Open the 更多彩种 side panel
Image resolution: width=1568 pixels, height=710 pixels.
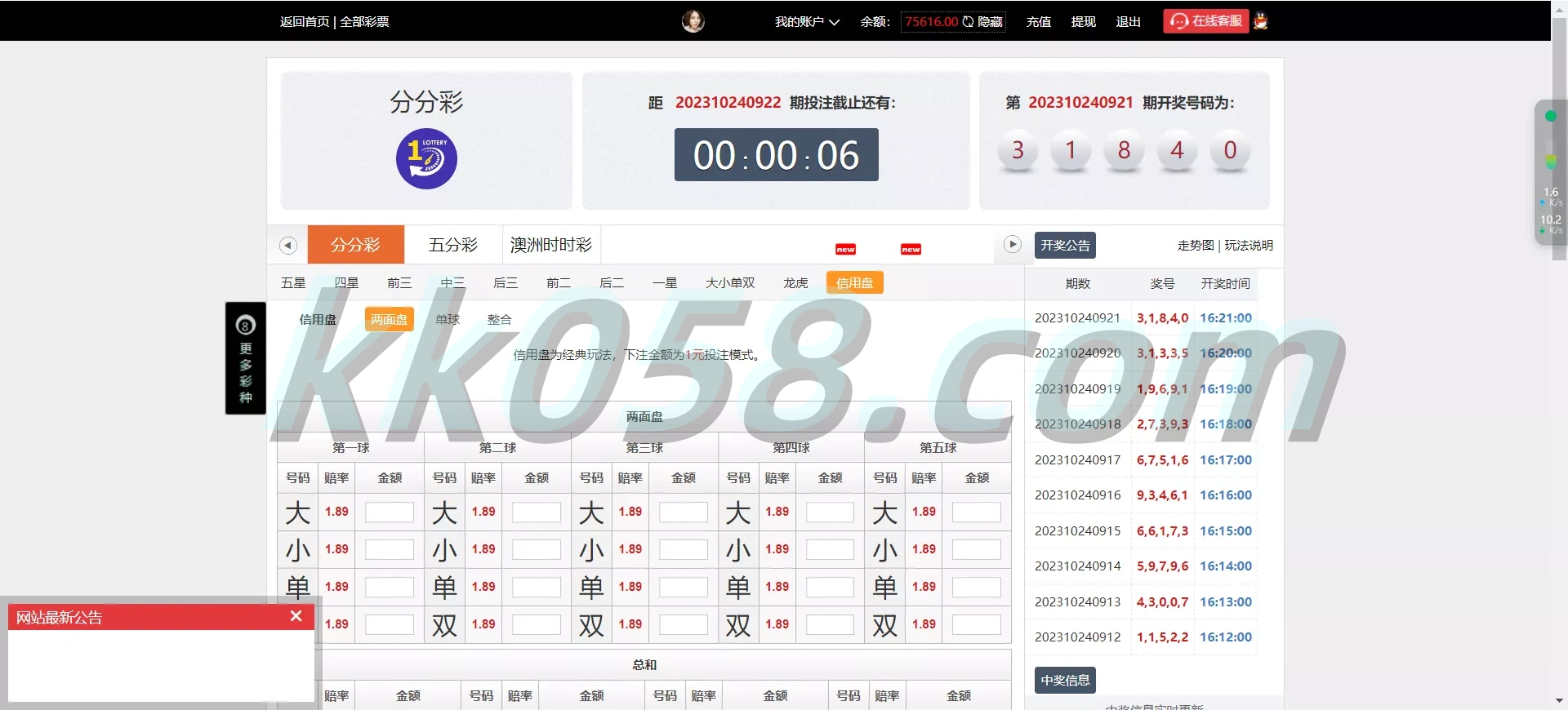(x=246, y=358)
